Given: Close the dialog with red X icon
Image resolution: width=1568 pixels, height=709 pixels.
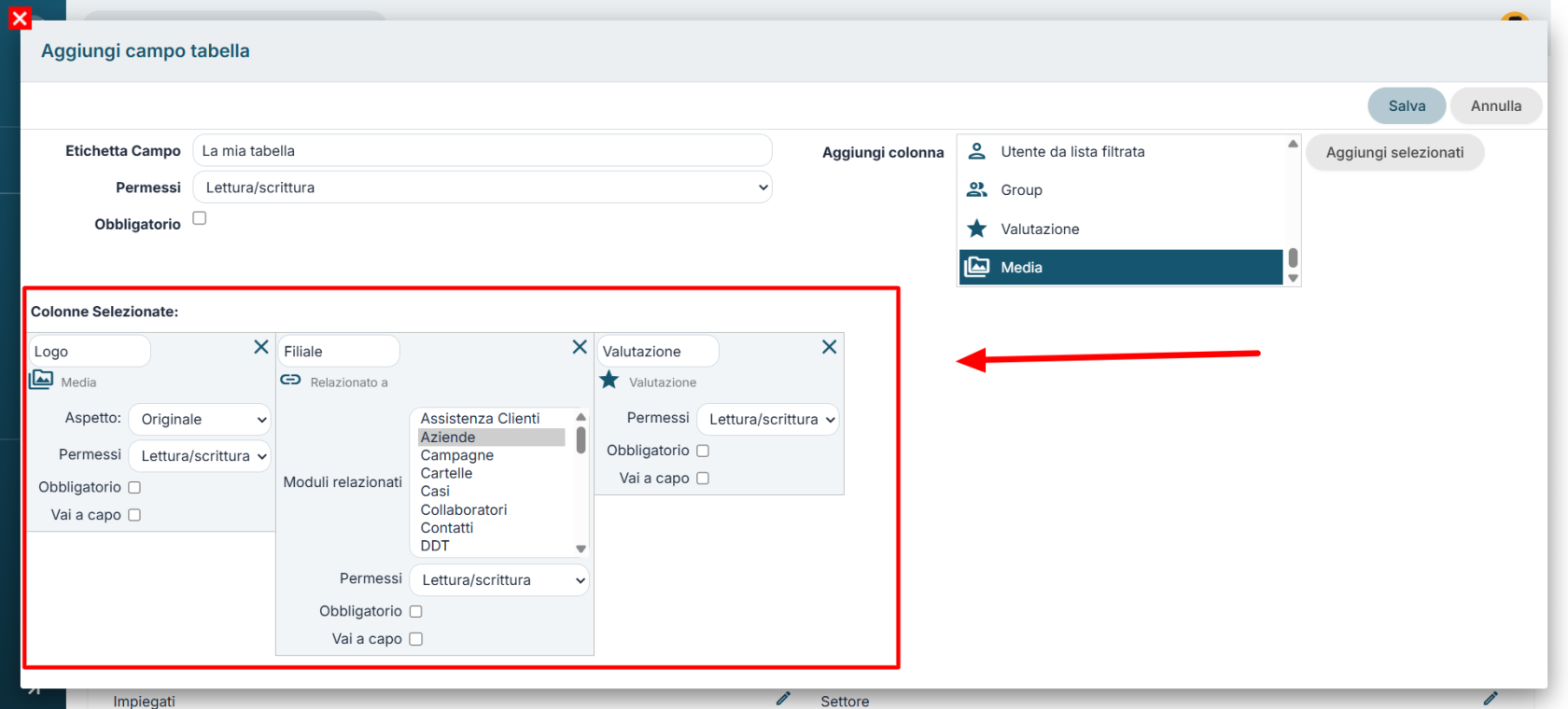Looking at the screenshot, I should click(x=20, y=18).
